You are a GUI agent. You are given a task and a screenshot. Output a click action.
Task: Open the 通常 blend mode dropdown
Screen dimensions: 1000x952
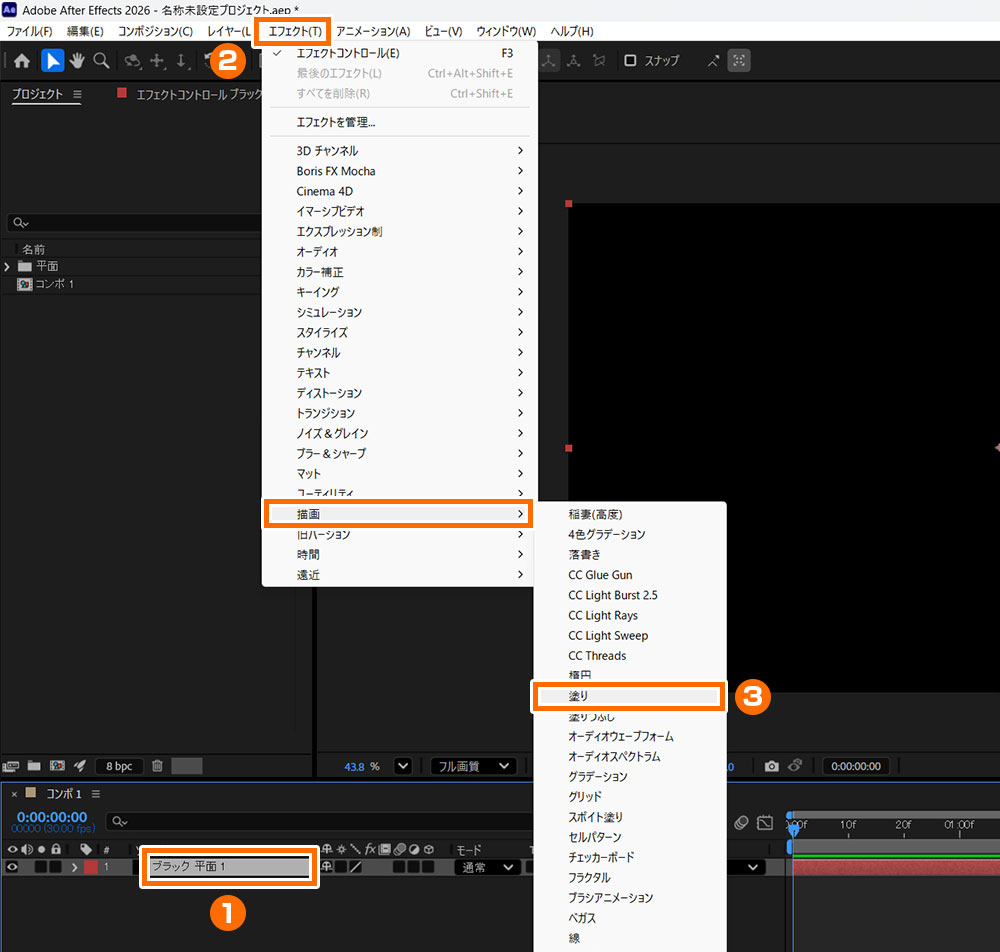(x=486, y=867)
